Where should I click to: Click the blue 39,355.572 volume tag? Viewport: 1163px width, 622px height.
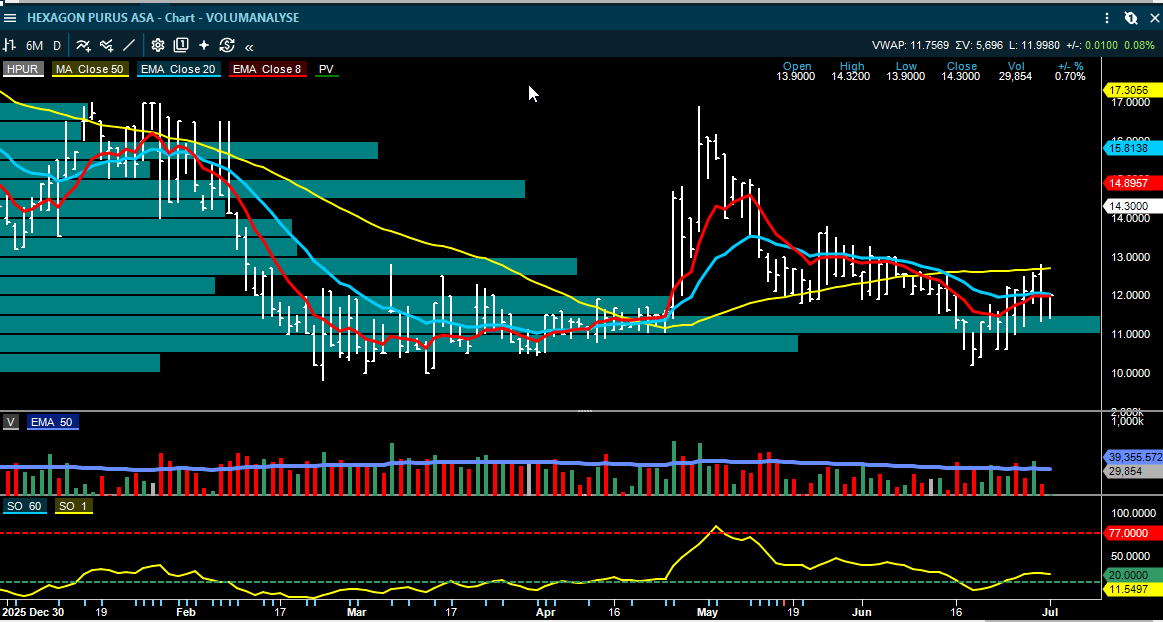(x=1134, y=457)
